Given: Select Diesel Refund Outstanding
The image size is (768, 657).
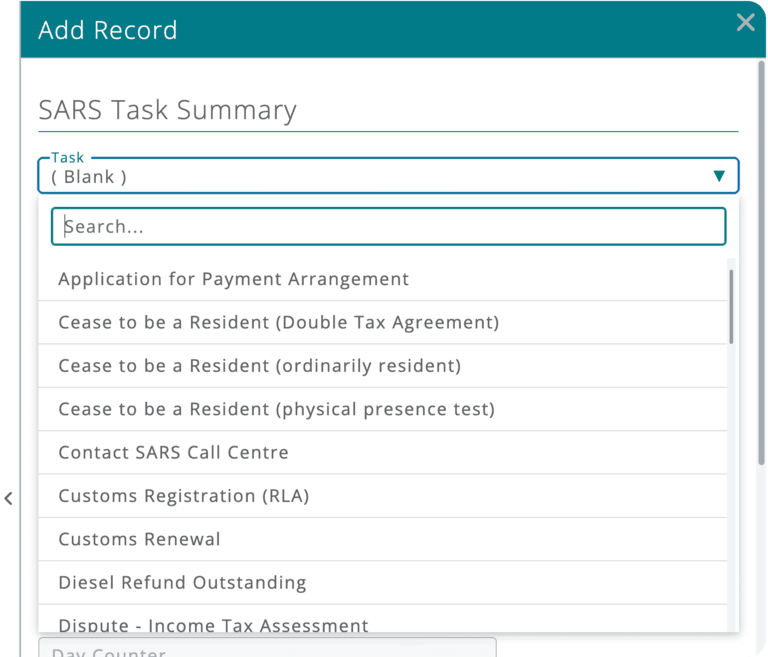Looking at the screenshot, I should click(182, 582).
